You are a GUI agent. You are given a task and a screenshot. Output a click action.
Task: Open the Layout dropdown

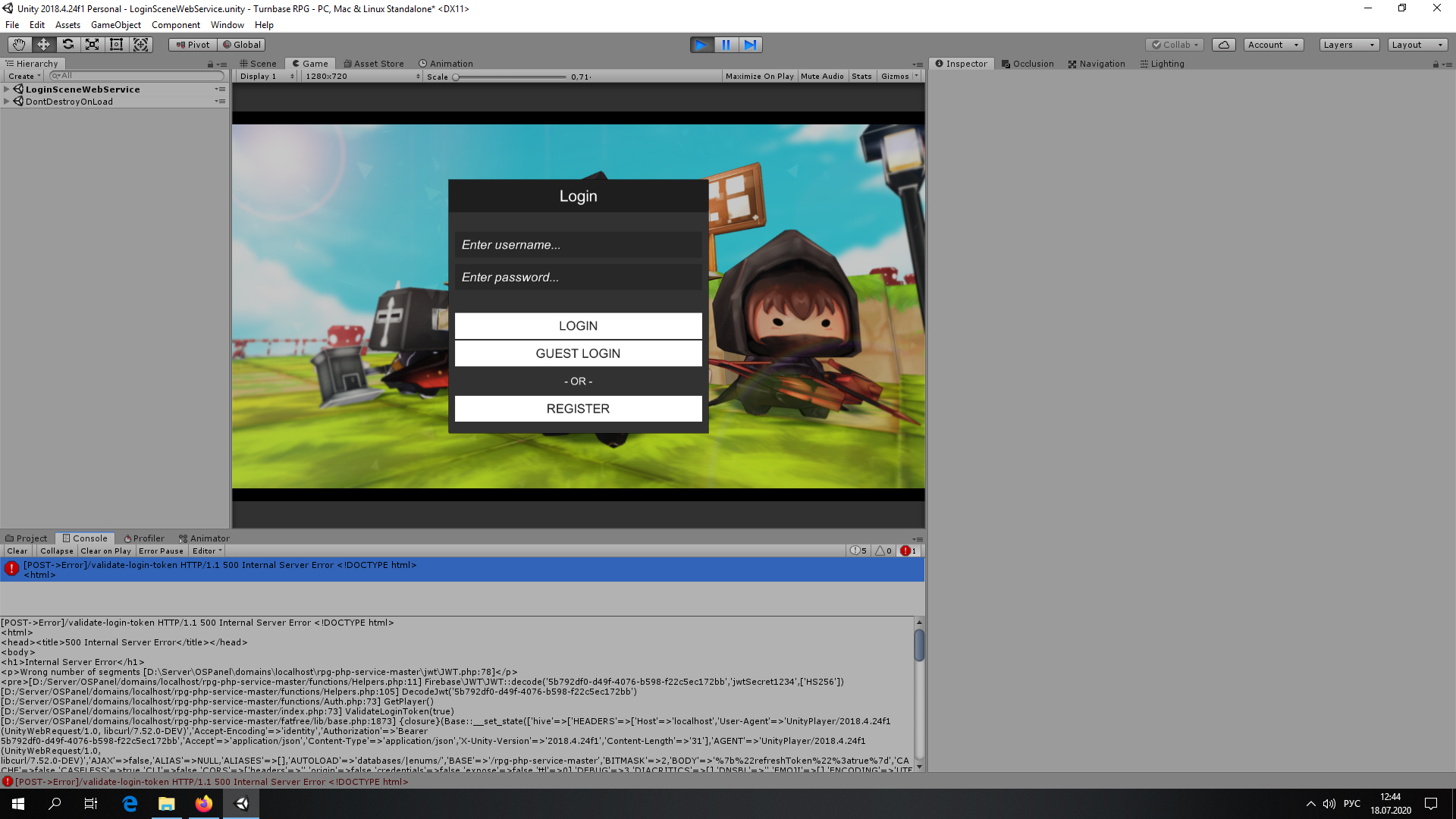pos(1417,44)
